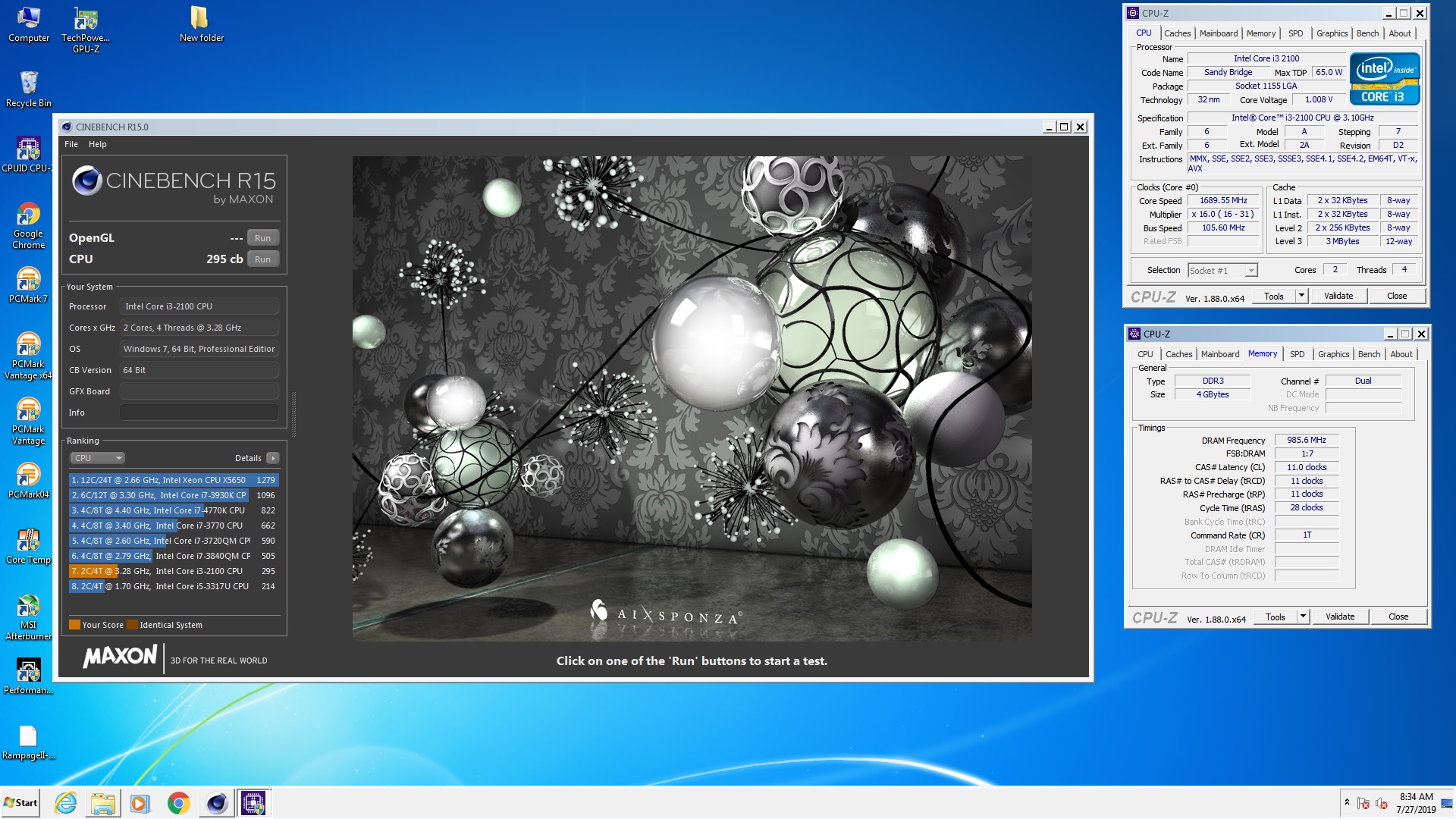Click the Info input field
Viewport: 1456px width, 819px height.
point(199,413)
